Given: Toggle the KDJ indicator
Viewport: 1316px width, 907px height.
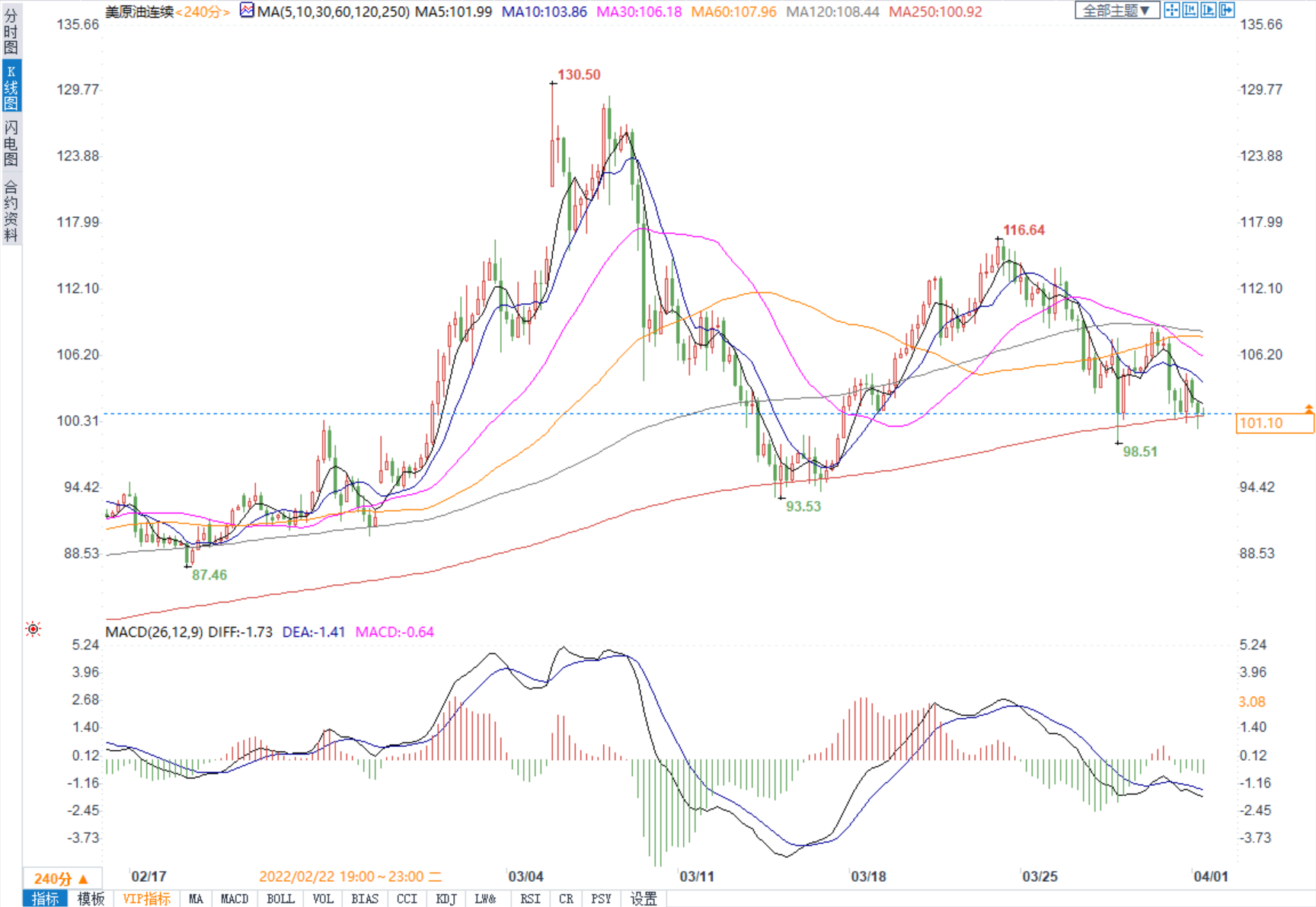Looking at the screenshot, I should pyautogui.click(x=446, y=899).
